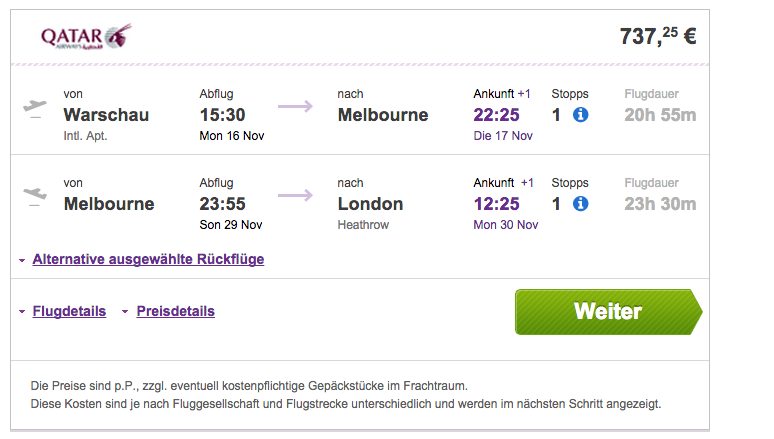Viewport: 774px width, 439px height.
Task: Click the 23:55 departure time
Action: pyautogui.click(x=222, y=204)
